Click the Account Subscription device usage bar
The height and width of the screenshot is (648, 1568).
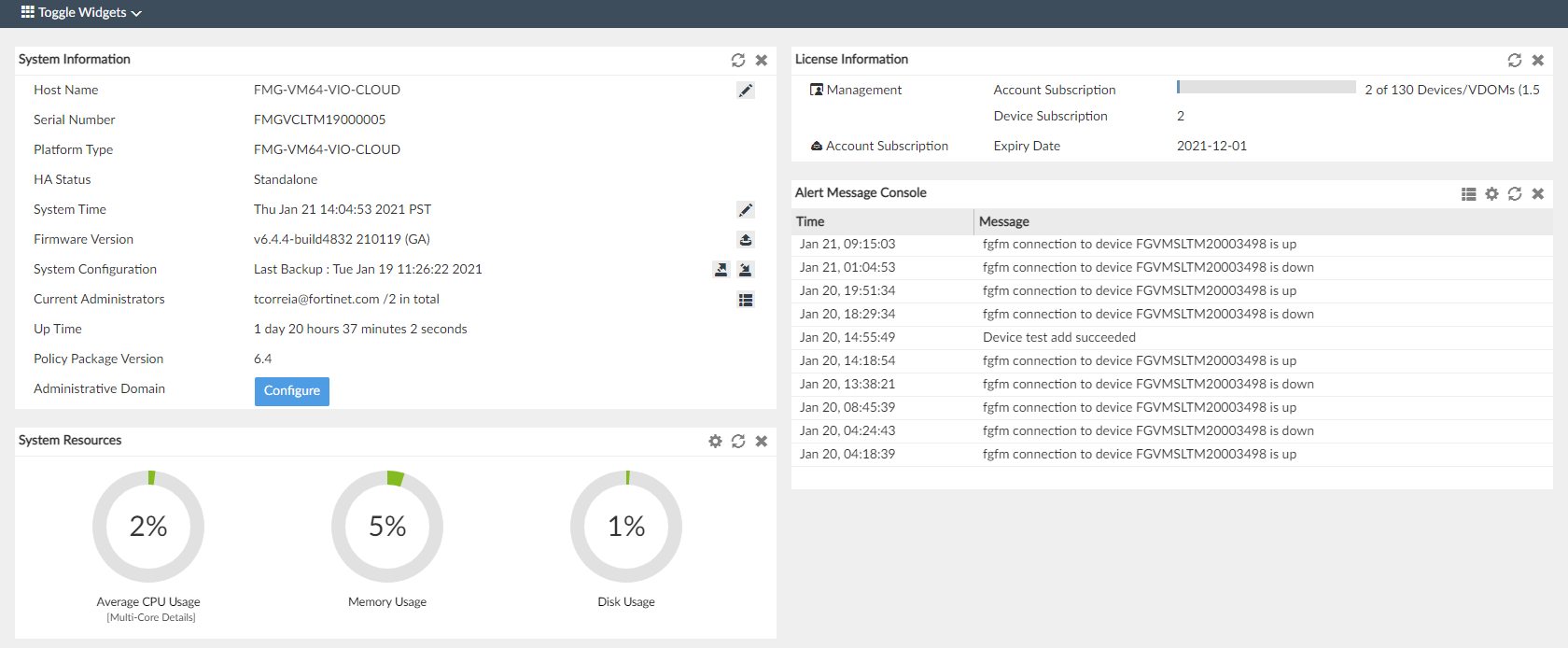coord(1266,87)
